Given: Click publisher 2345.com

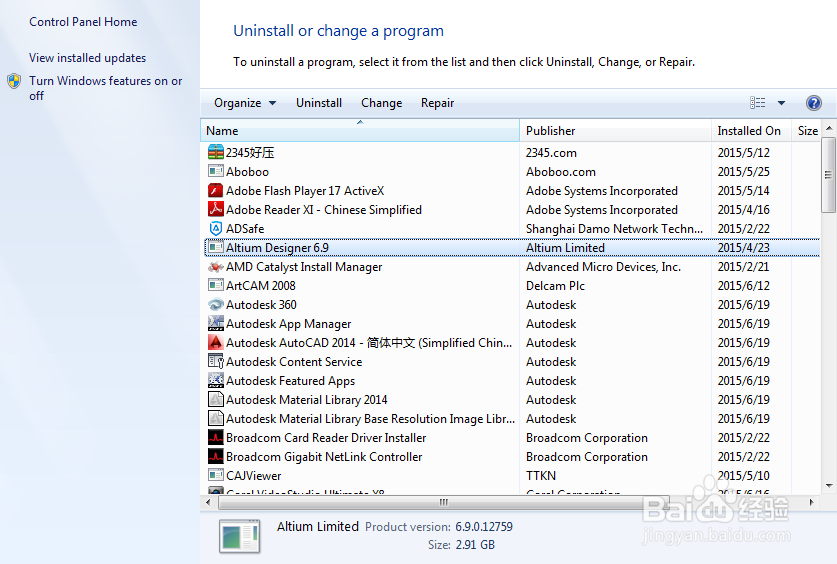Looking at the screenshot, I should (551, 153).
